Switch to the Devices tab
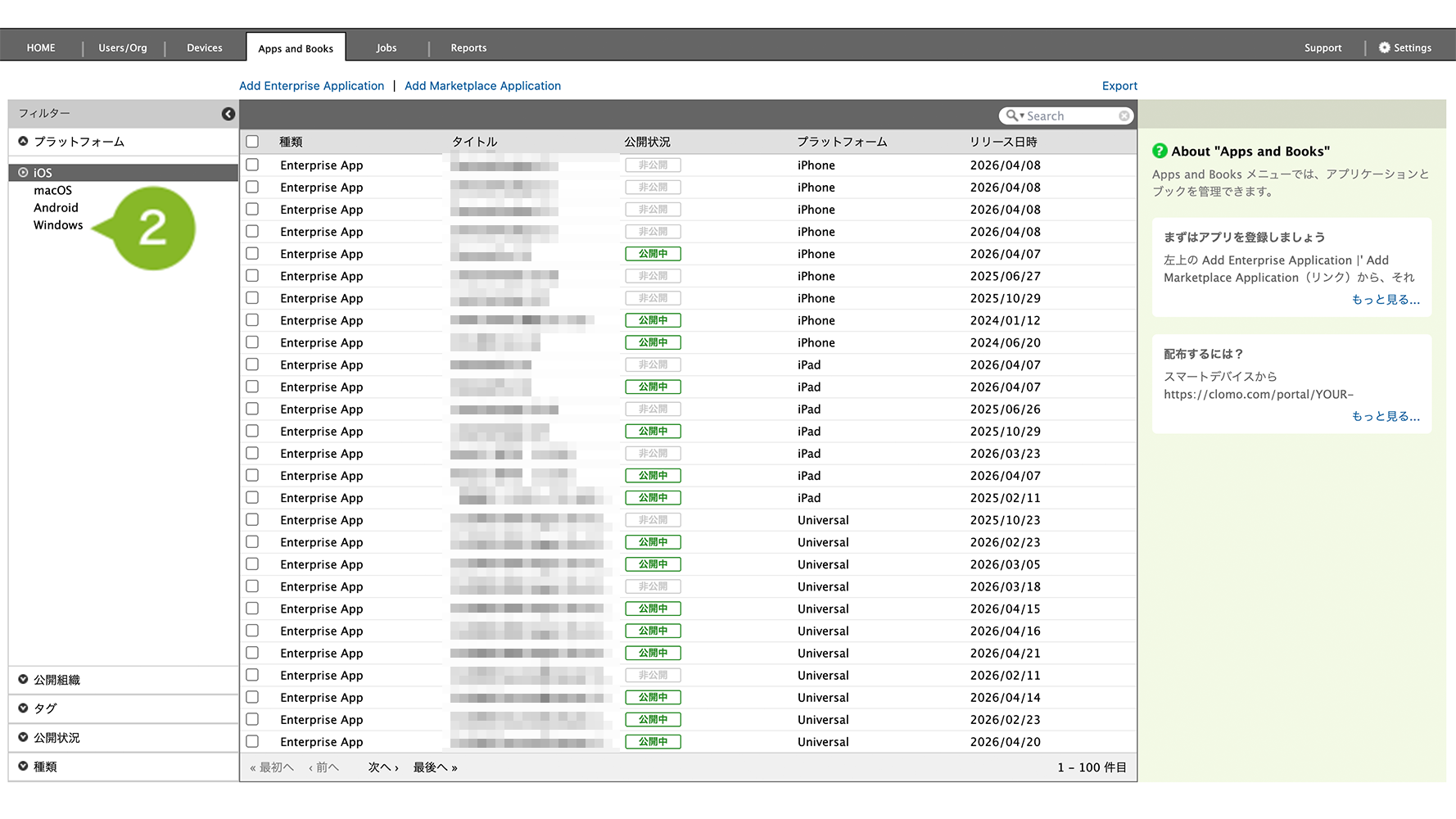The height and width of the screenshot is (819, 1456). pos(205,48)
